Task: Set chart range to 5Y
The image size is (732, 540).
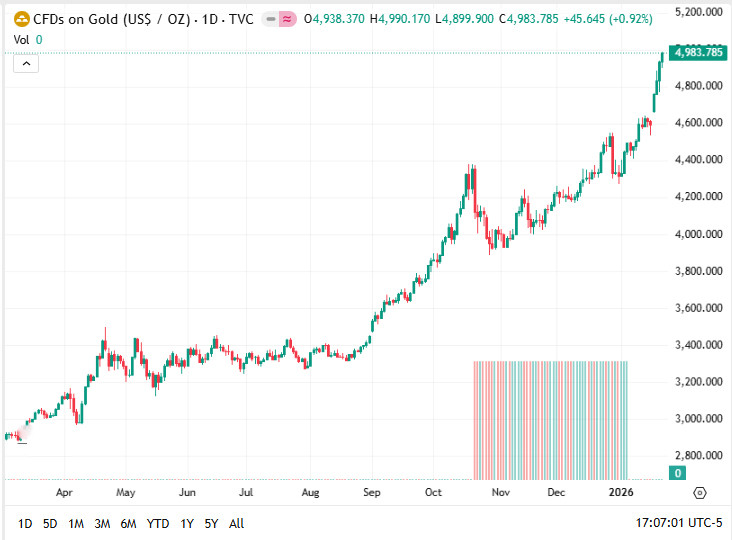Action: pos(211,523)
